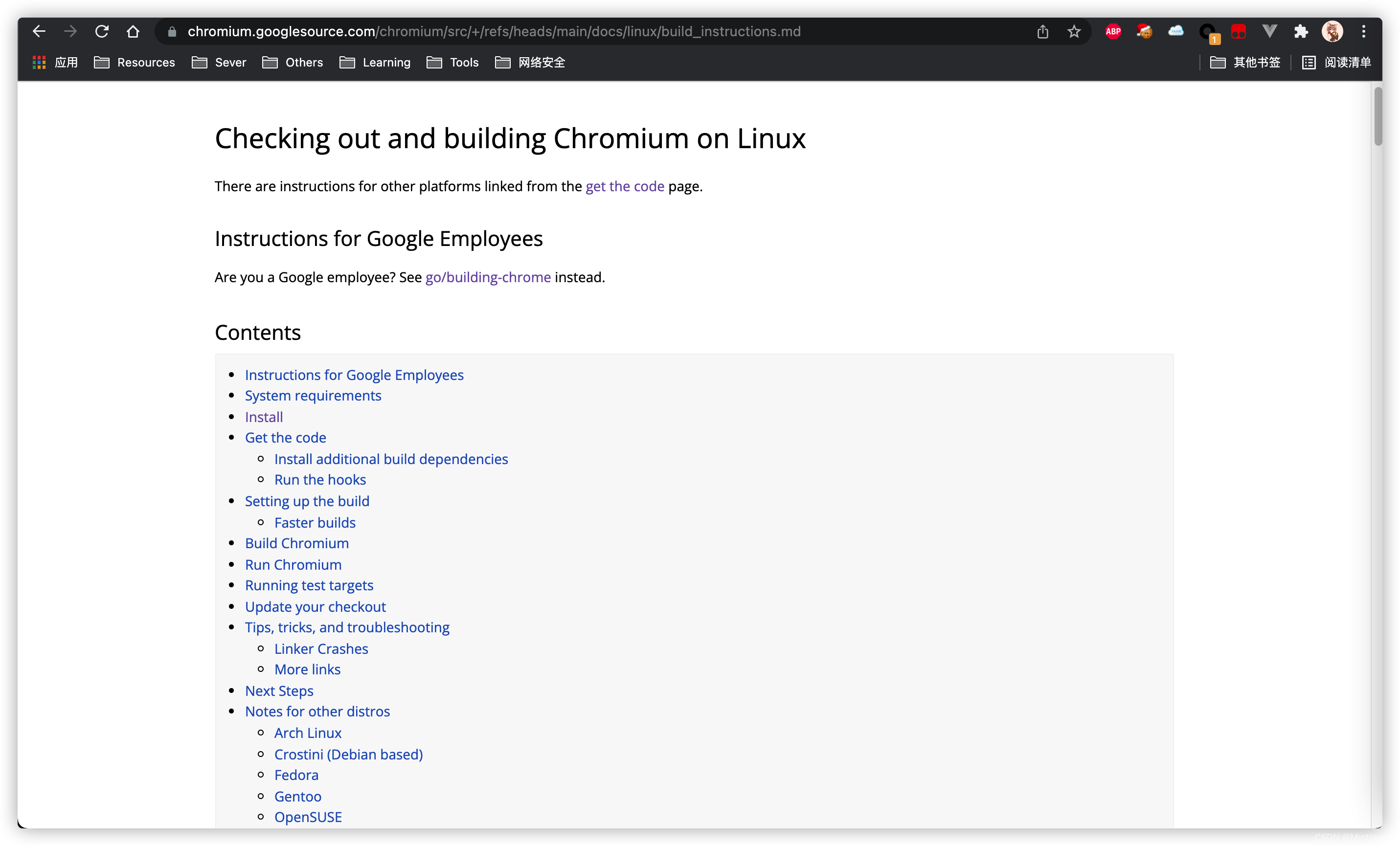Click the share icon in the address bar
This screenshot has width=1400, height=846.
tap(1042, 31)
